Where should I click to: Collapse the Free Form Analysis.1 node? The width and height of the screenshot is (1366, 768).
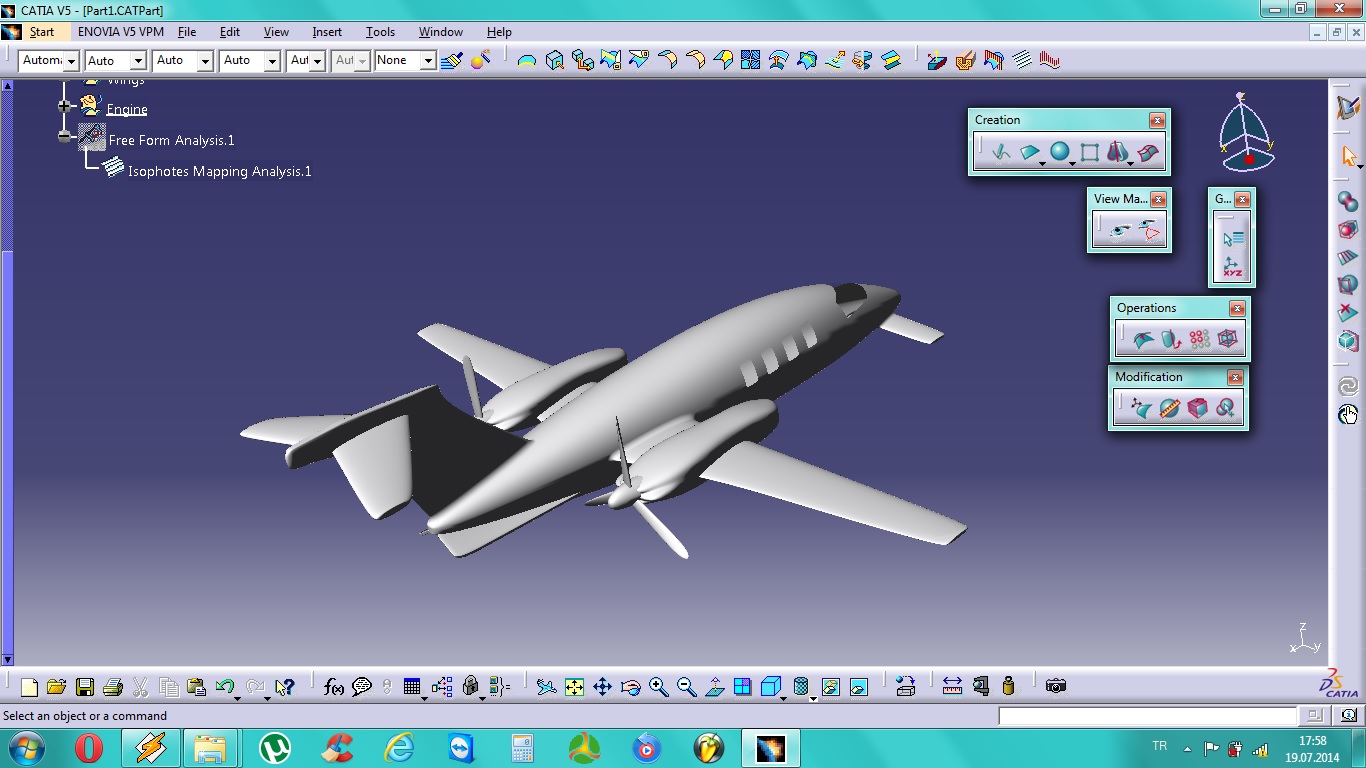65,136
